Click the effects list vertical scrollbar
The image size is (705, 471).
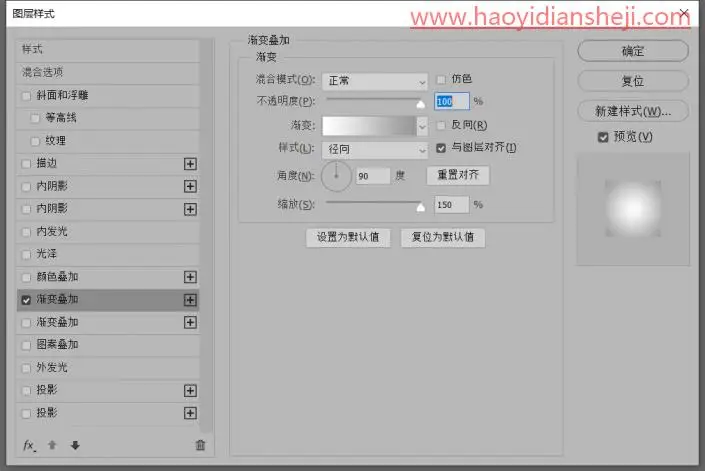206,236
